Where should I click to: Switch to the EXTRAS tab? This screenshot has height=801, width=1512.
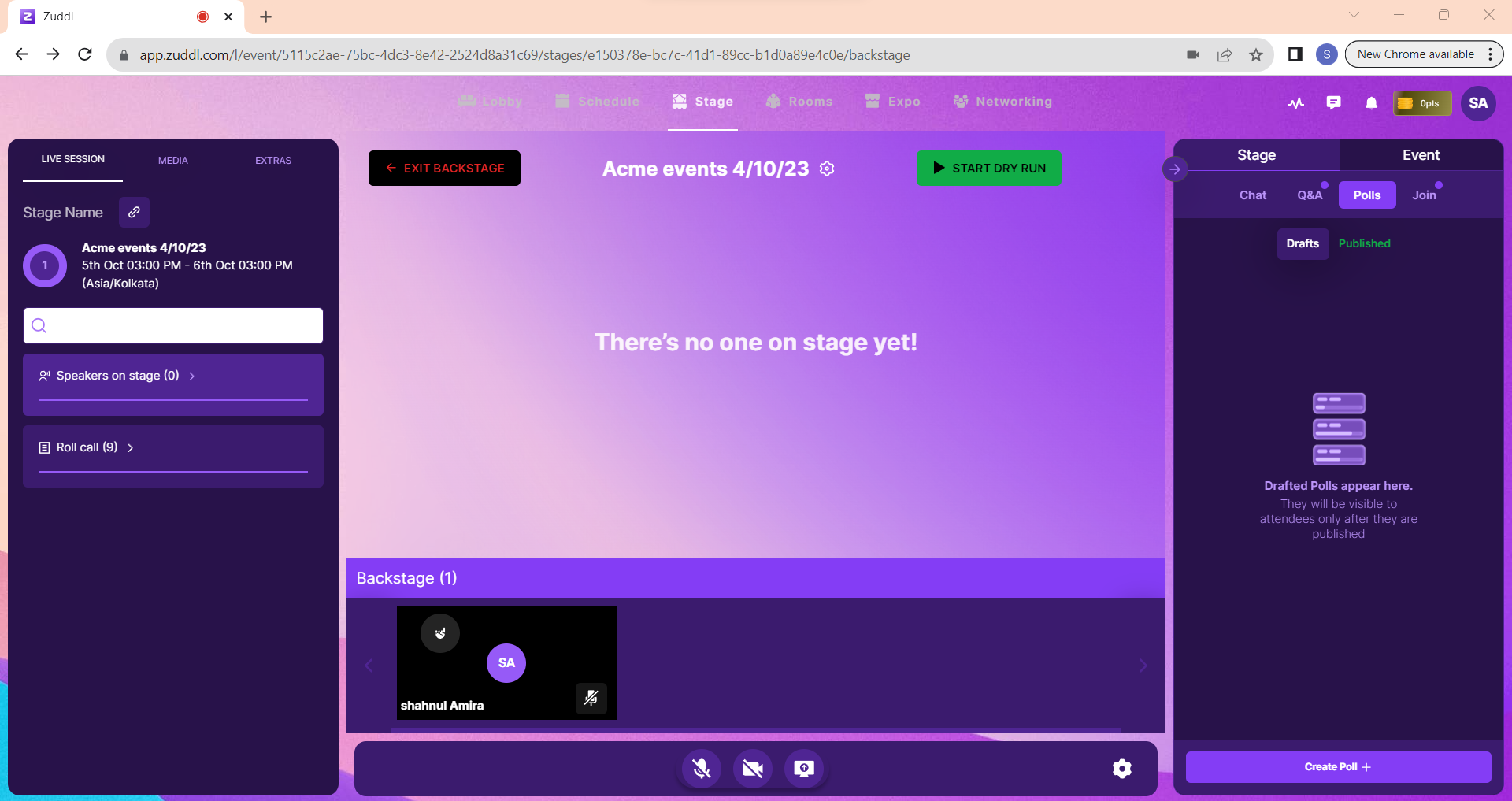pos(273,161)
